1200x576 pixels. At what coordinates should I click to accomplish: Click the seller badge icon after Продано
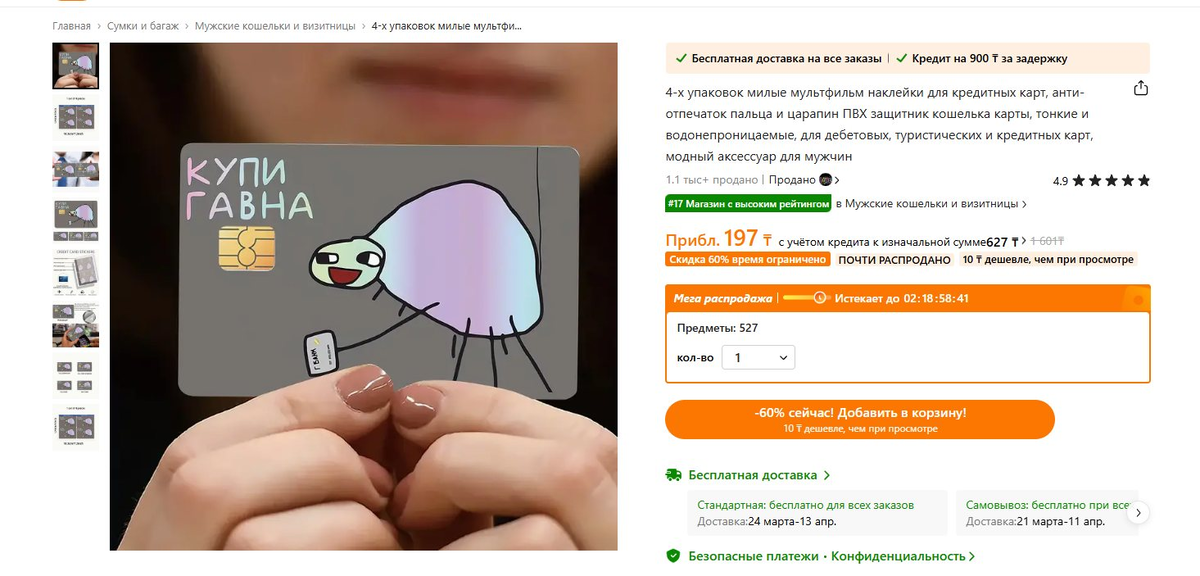click(x=826, y=180)
